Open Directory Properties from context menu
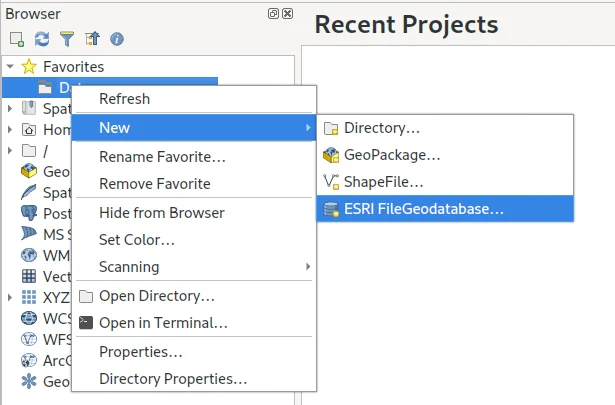The image size is (615, 405). point(173,379)
